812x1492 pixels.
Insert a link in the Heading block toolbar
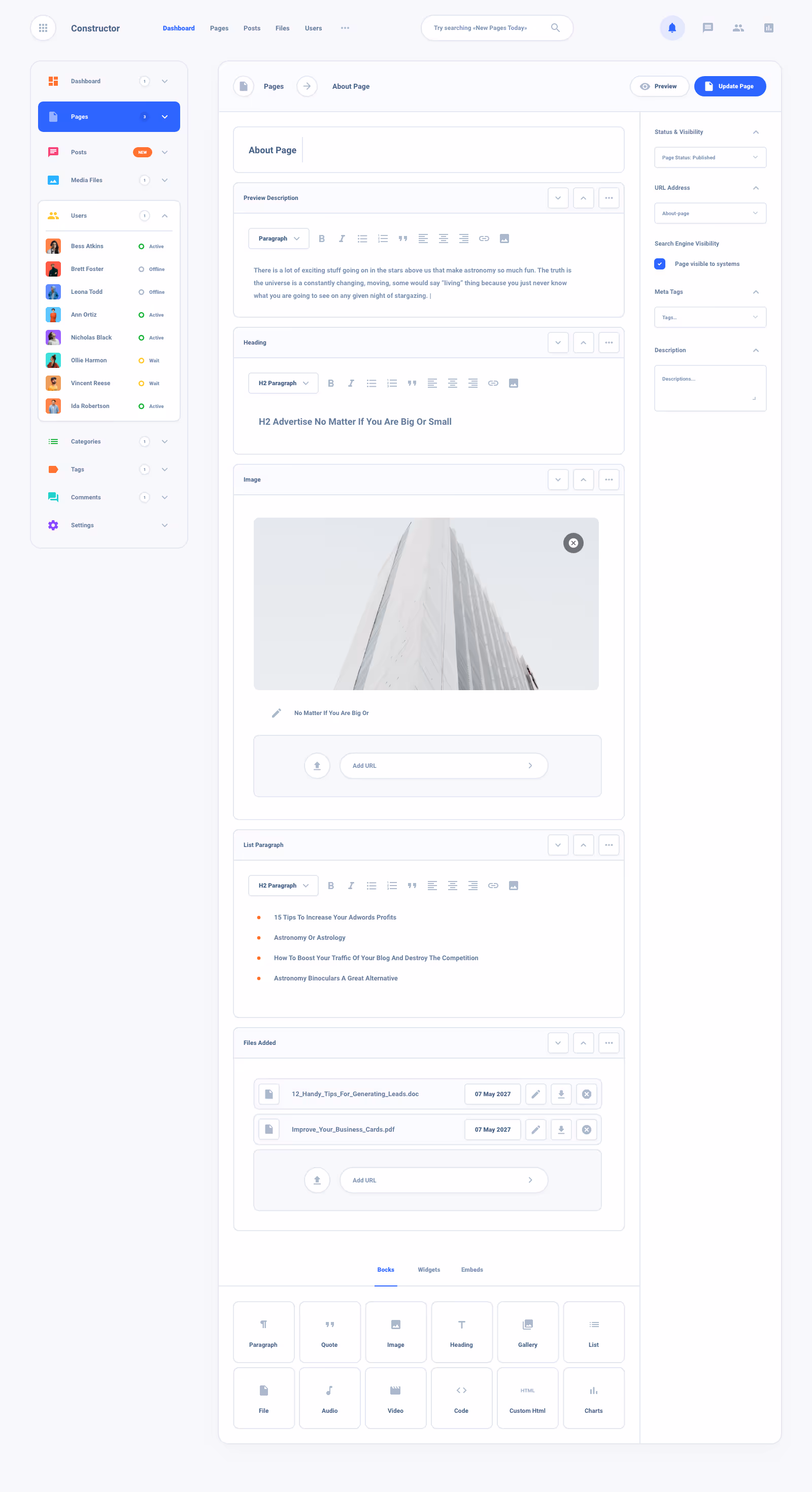[x=493, y=383]
